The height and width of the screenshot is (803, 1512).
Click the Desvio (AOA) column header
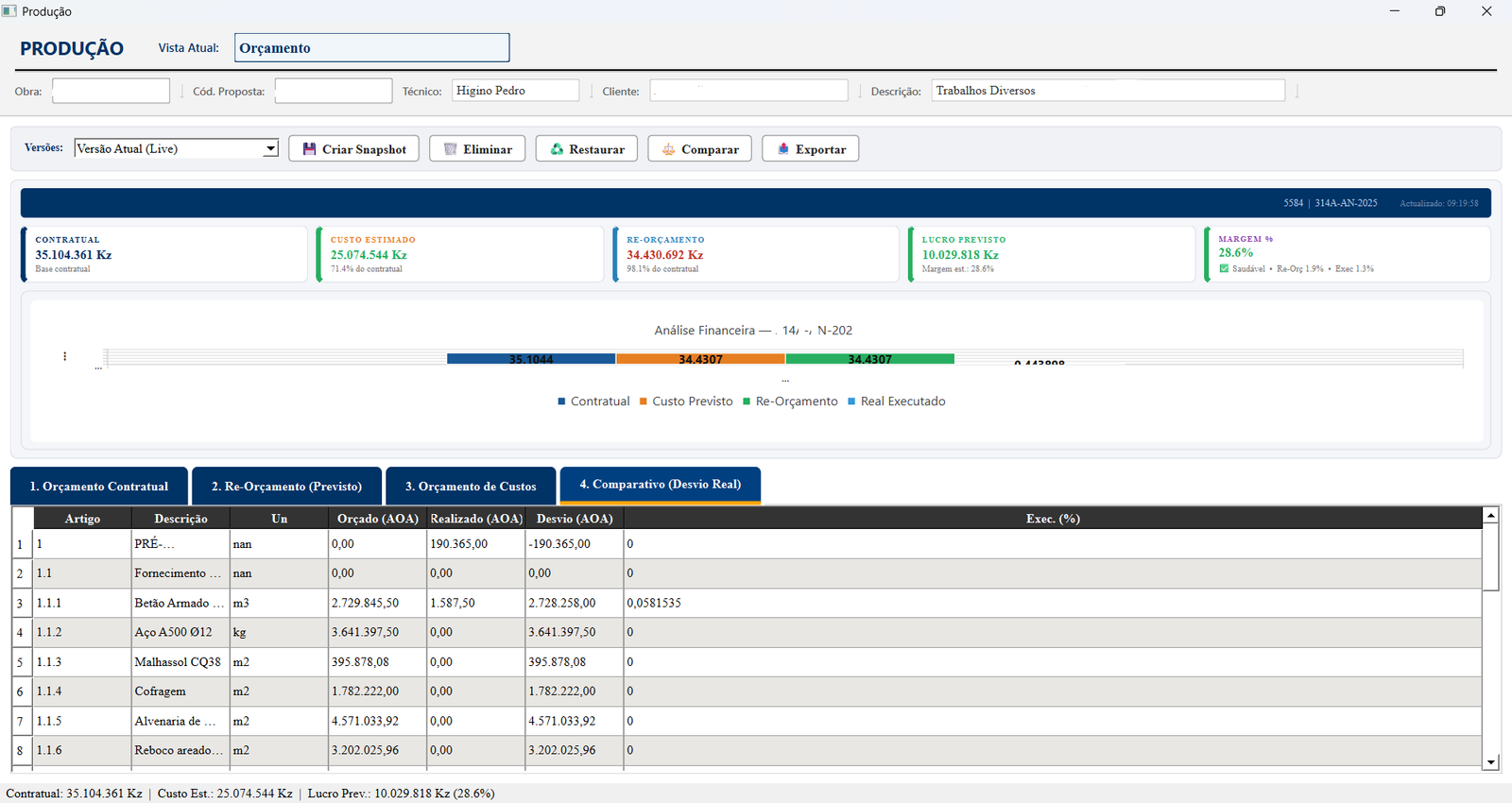575,519
